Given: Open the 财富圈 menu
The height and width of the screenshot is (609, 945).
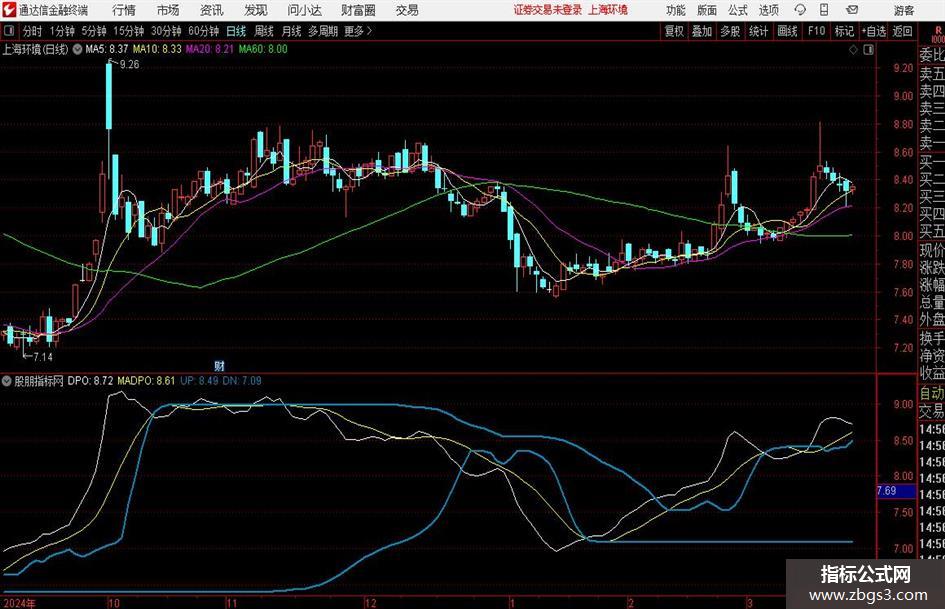Looking at the screenshot, I should coord(358,10).
